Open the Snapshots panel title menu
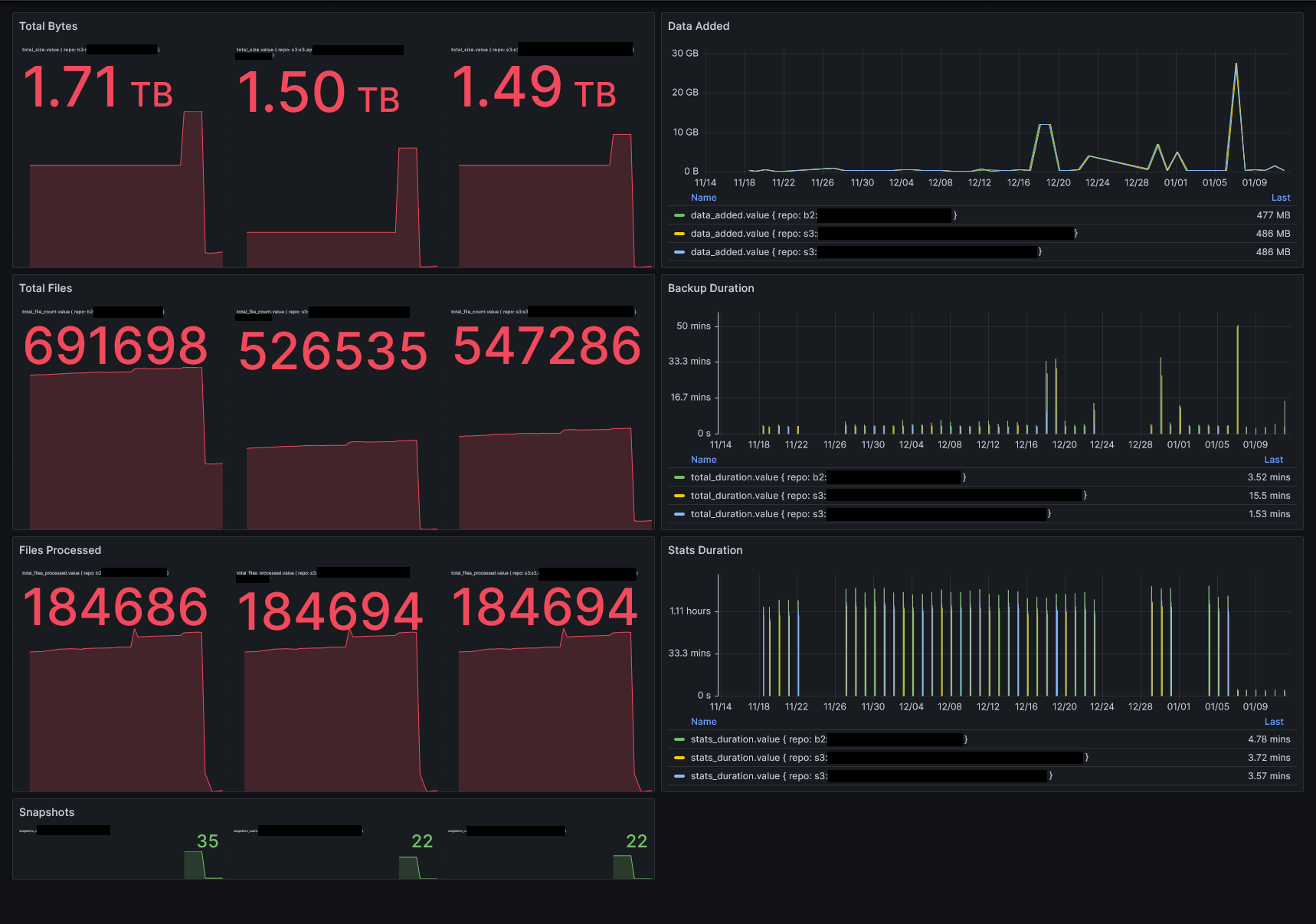Image resolution: width=1316 pixels, height=924 pixels. click(47, 812)
